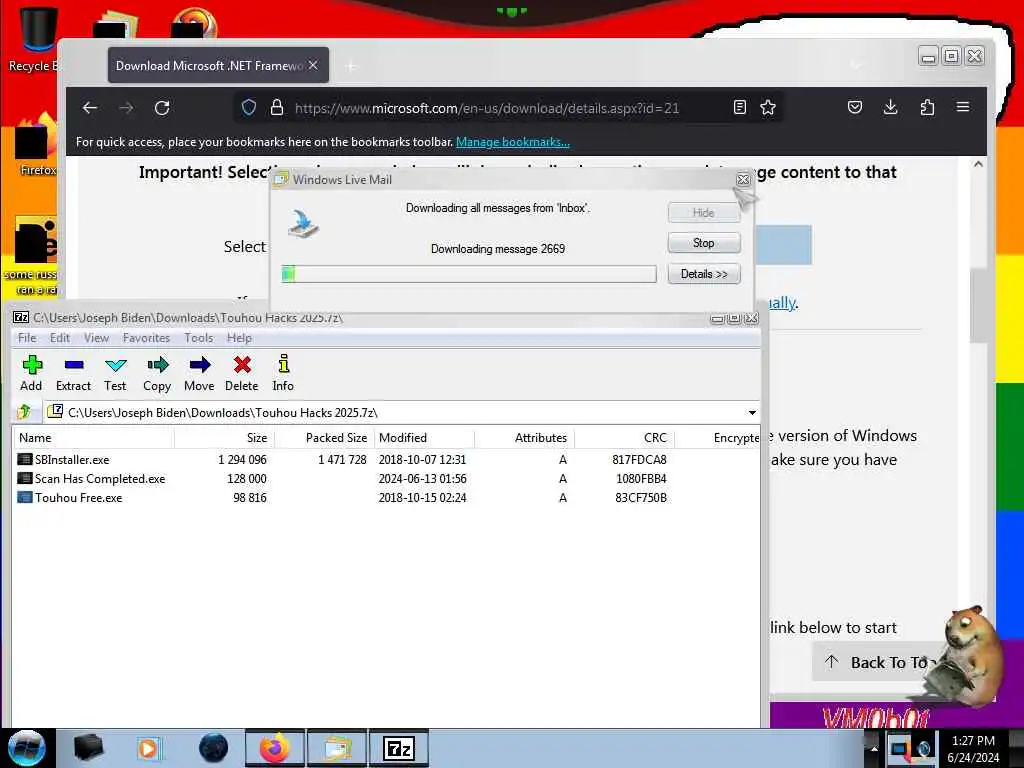Open the Firefox taskbar button
The width and height of the screenshot is (1024, 768).
[x=275, y=748]
